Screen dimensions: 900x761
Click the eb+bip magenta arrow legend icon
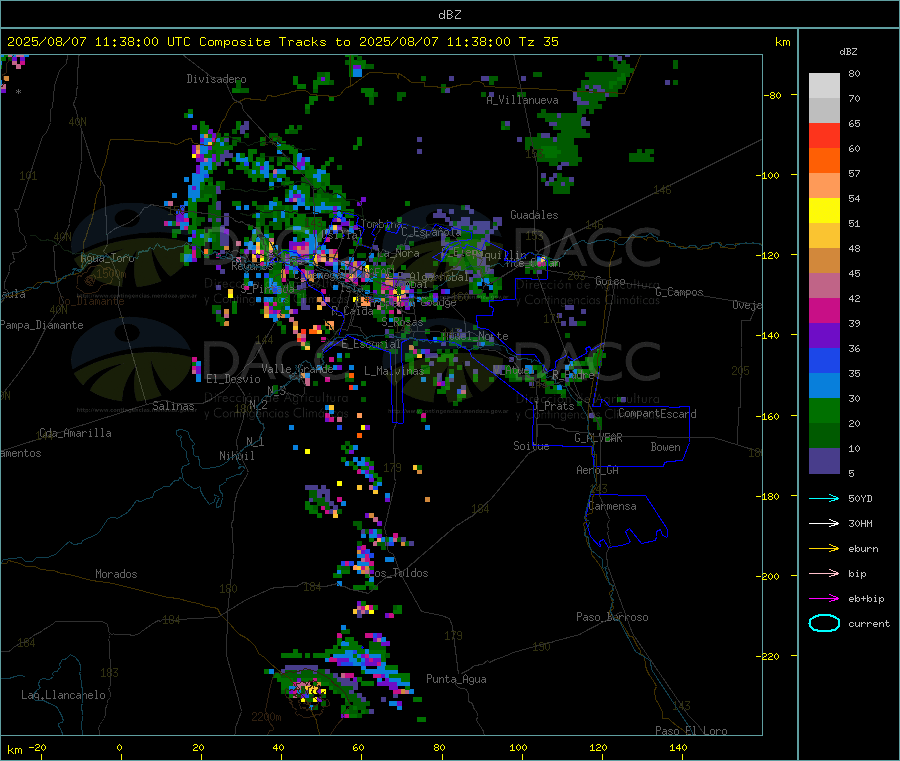tap(824, 598)
